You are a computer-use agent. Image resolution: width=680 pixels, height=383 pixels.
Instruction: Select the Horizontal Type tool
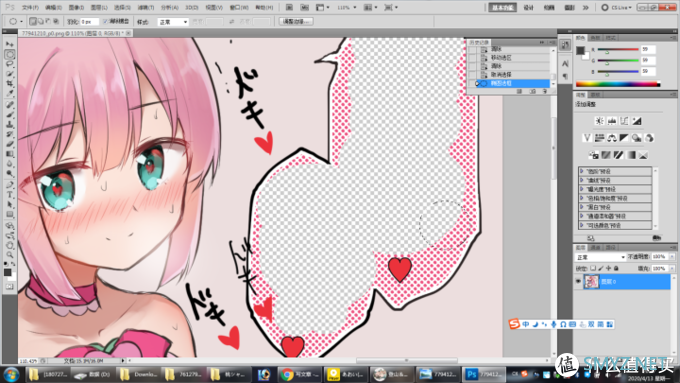tap(10, 195)
